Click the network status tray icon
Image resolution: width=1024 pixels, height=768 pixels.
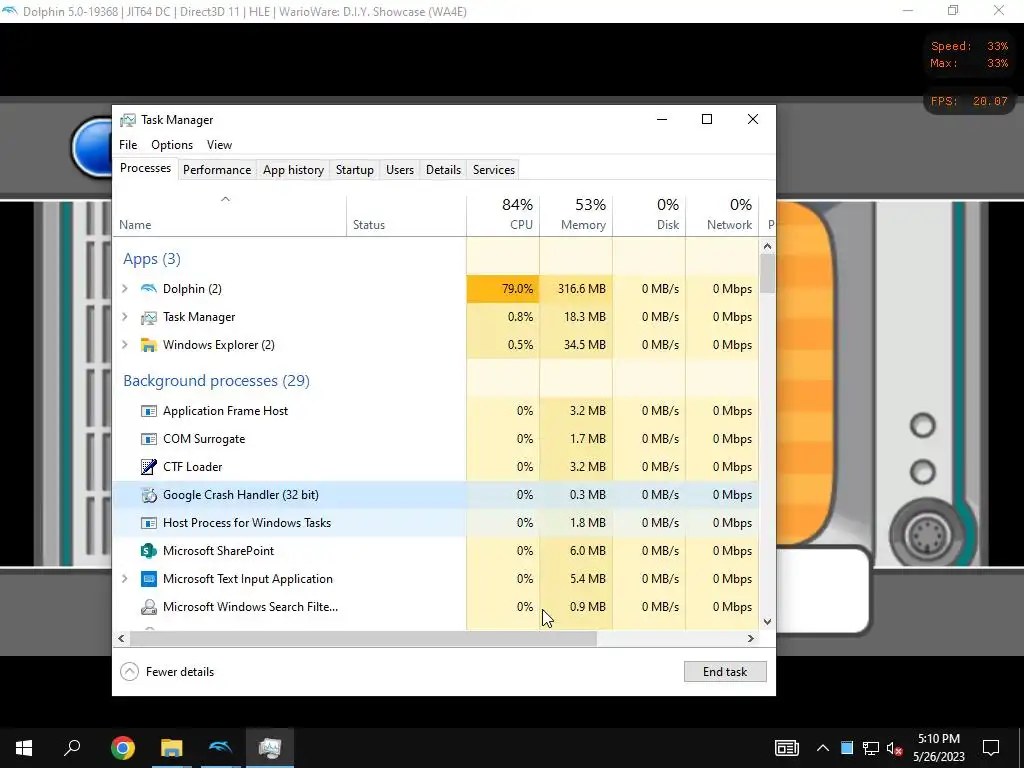coord(871,748)
